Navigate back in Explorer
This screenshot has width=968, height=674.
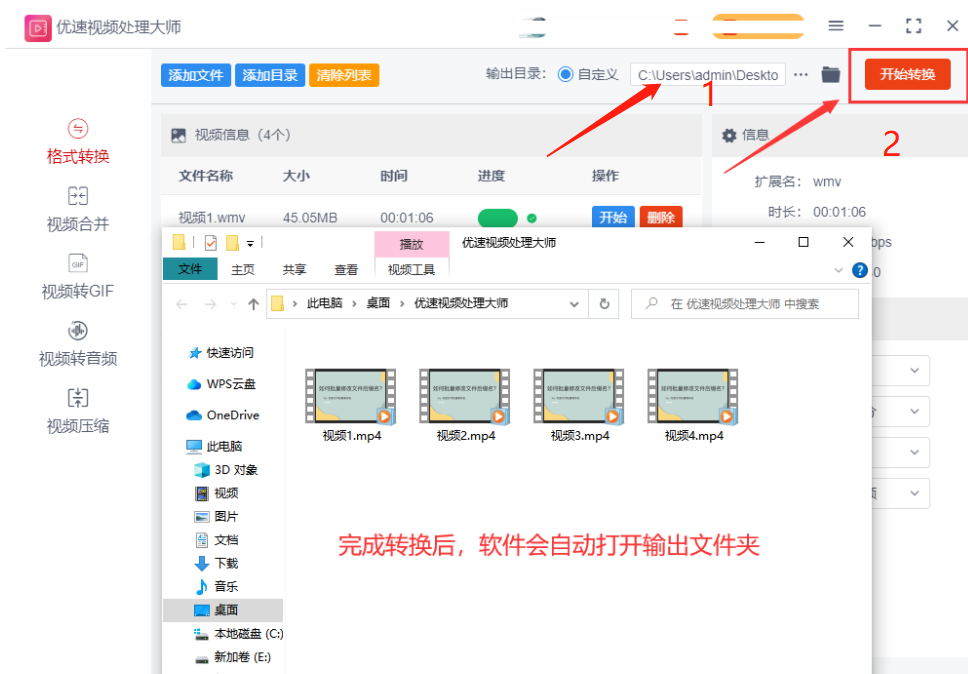pyautogui.click(x=182, y=304)
